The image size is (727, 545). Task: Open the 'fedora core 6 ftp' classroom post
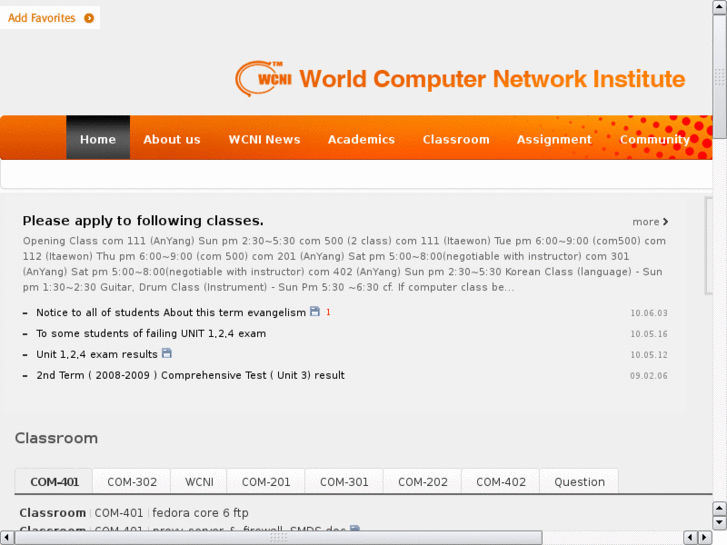coord(200,513)
